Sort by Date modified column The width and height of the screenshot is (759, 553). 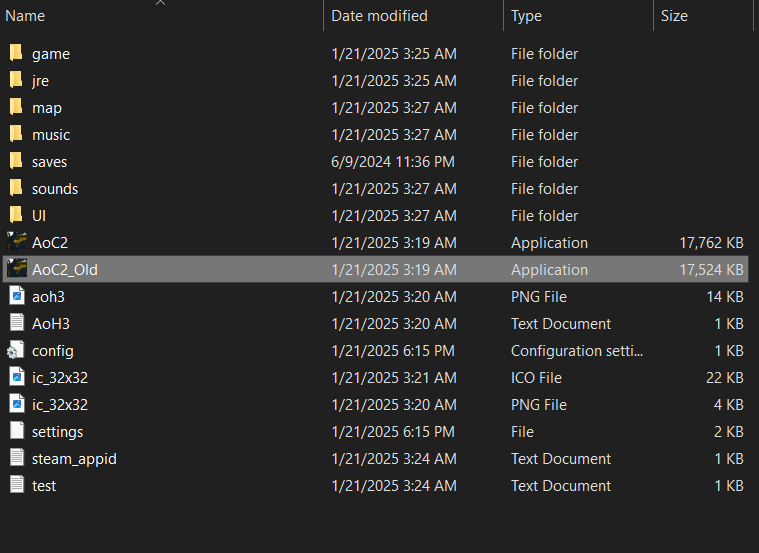[x=379, y=16]
